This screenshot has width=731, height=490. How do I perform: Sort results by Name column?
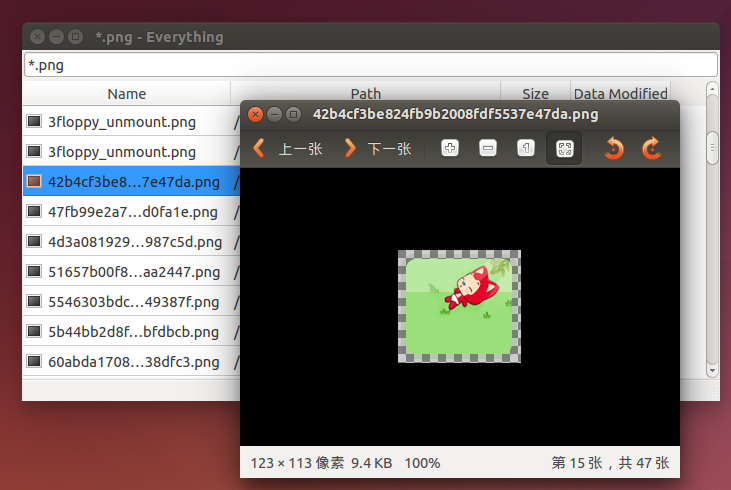(127, 94)
